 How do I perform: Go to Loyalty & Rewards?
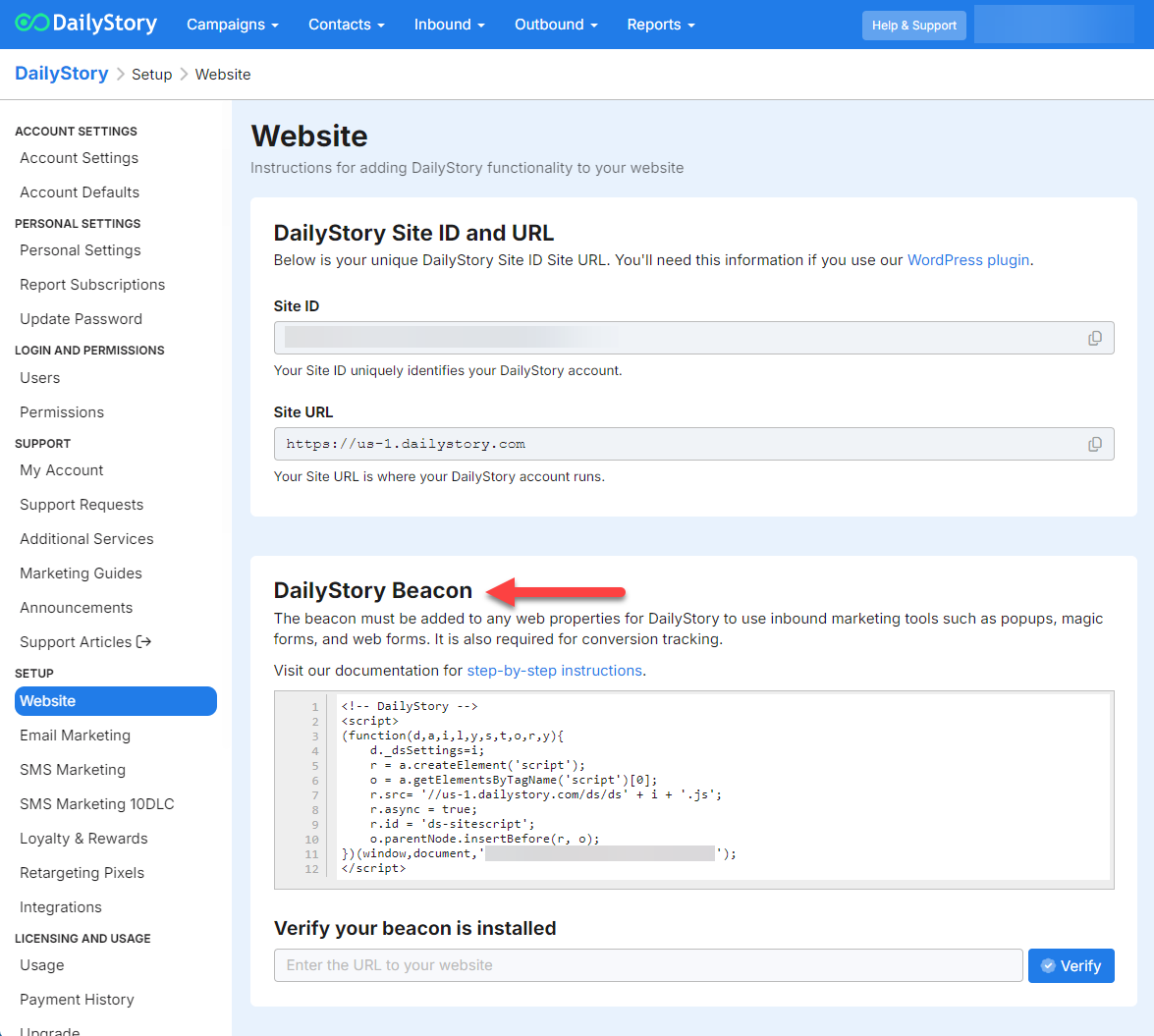click(83, 838)
